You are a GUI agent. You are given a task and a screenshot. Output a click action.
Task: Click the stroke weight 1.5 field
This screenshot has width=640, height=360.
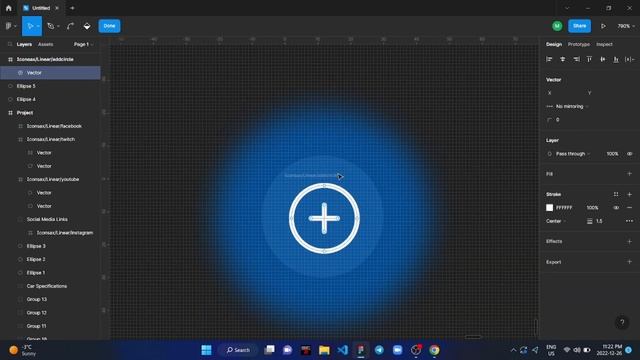pyautogui.click(x=599, y=221)
